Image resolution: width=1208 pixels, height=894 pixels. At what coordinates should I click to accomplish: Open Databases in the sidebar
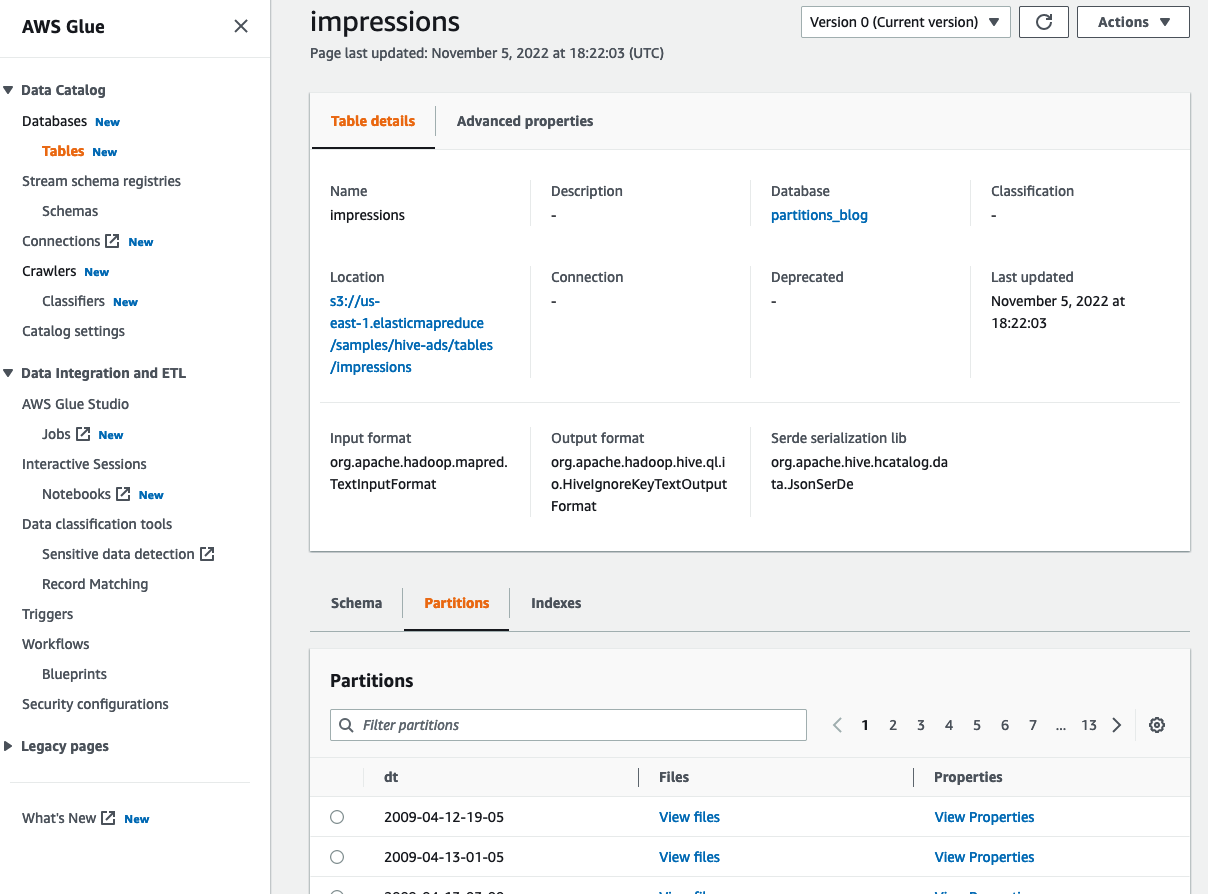point(54,121)
